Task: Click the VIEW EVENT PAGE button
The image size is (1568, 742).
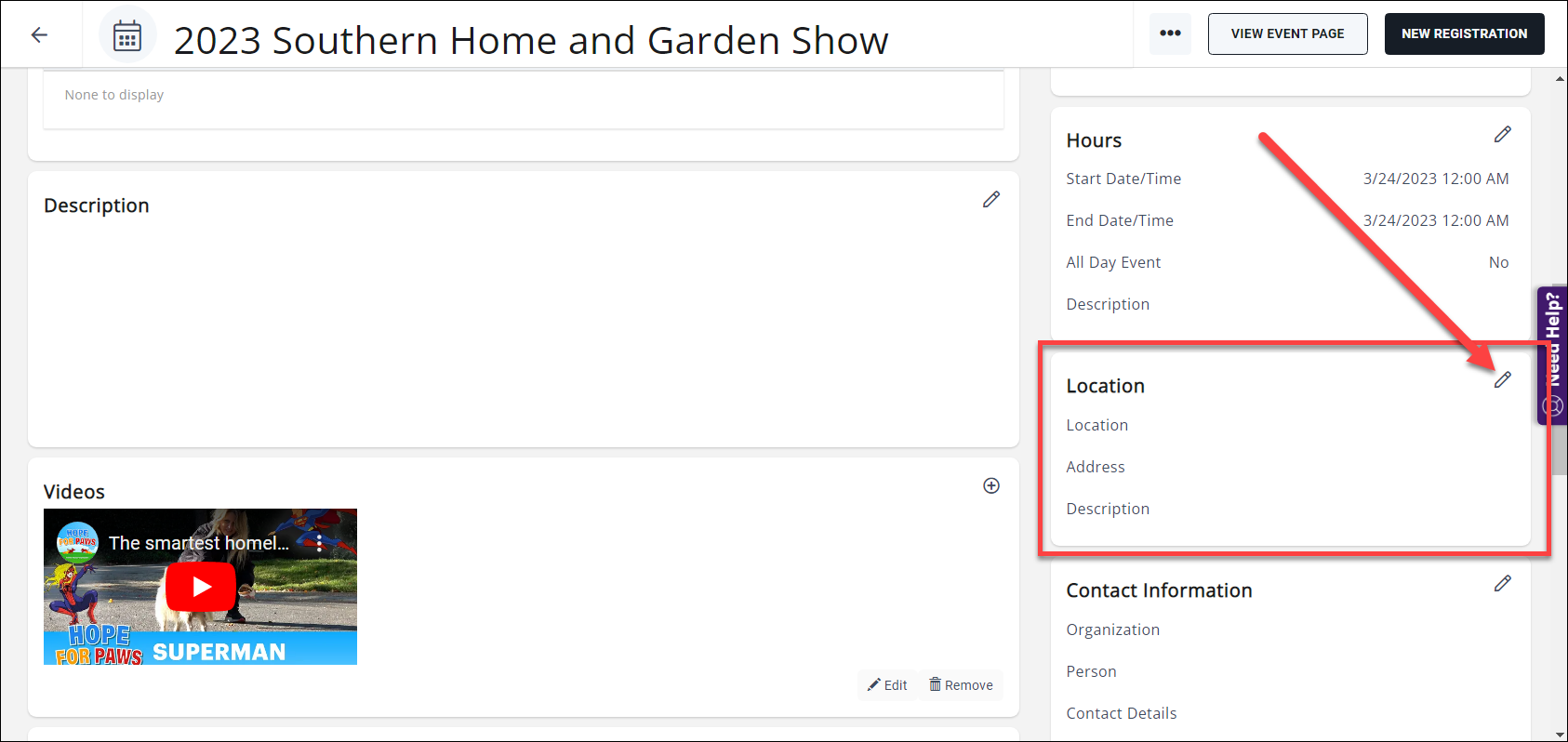Action: pyautogui.click(x=1287, y=33)
